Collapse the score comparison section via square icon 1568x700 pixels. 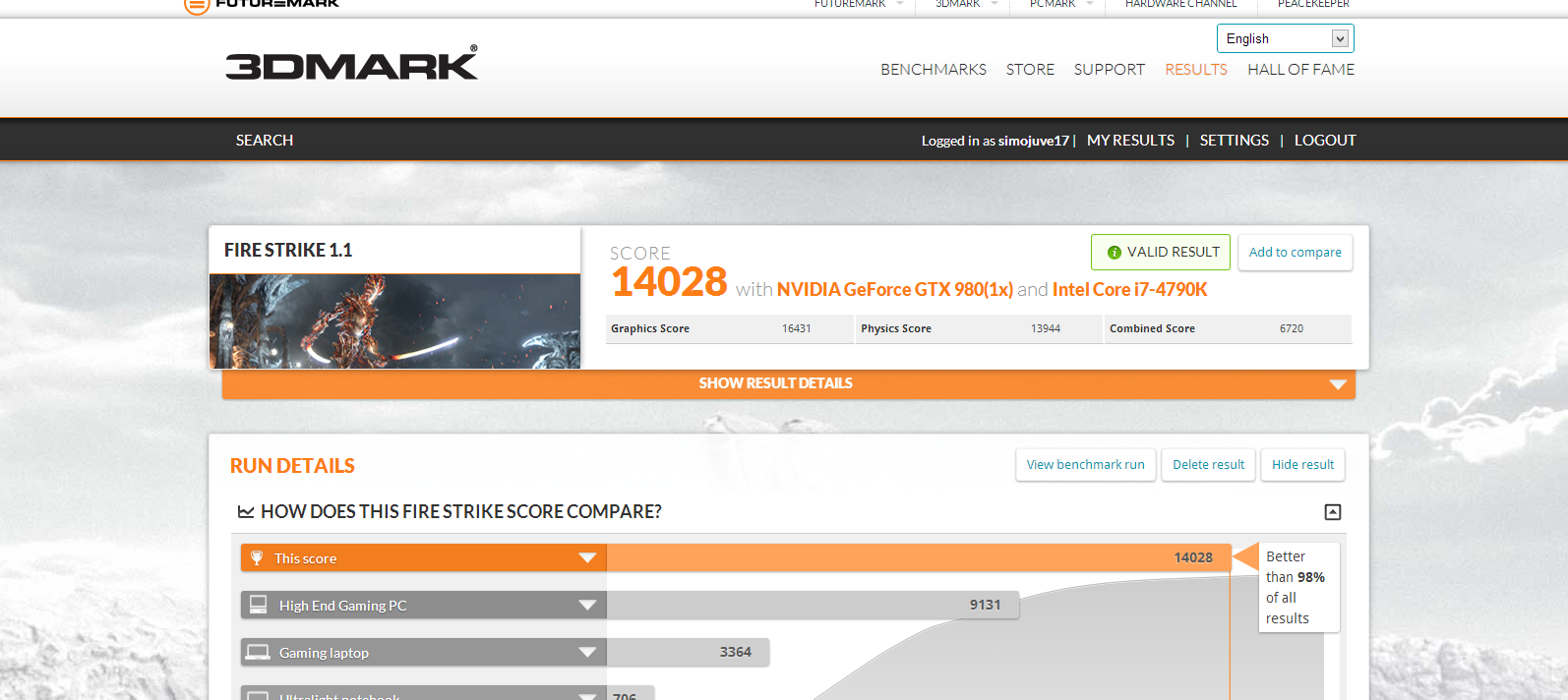(x=1333, y=511)
